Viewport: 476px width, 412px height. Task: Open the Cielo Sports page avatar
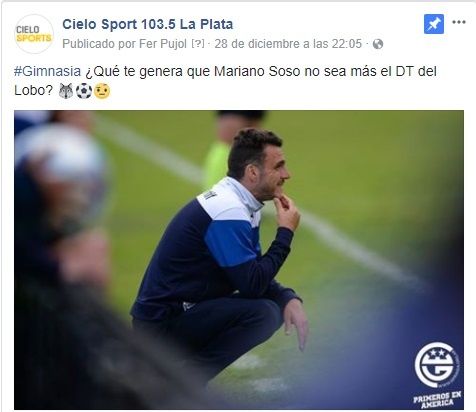click(34, 34)
